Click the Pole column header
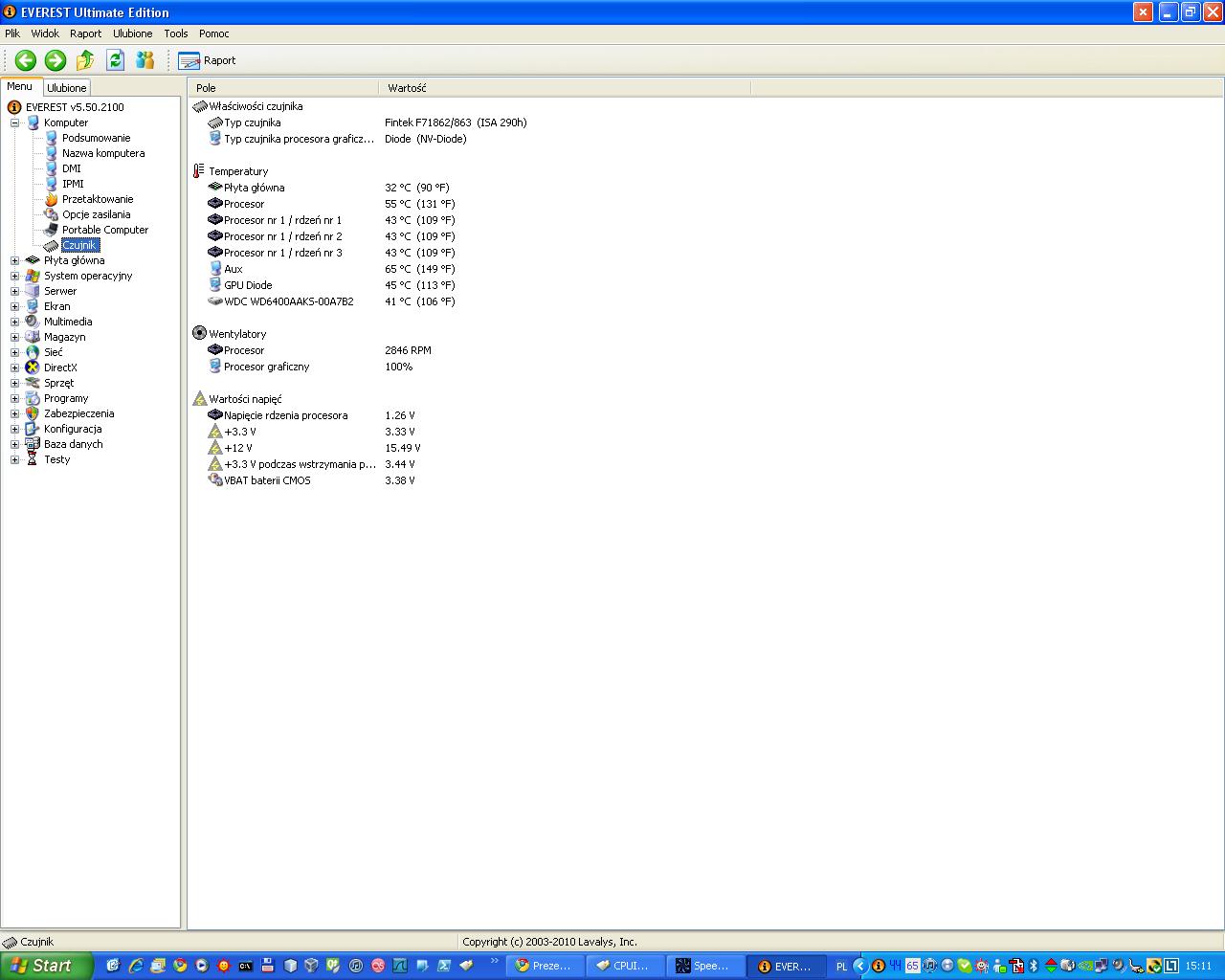The image size is (1225, 980). (x=284, y=88)
